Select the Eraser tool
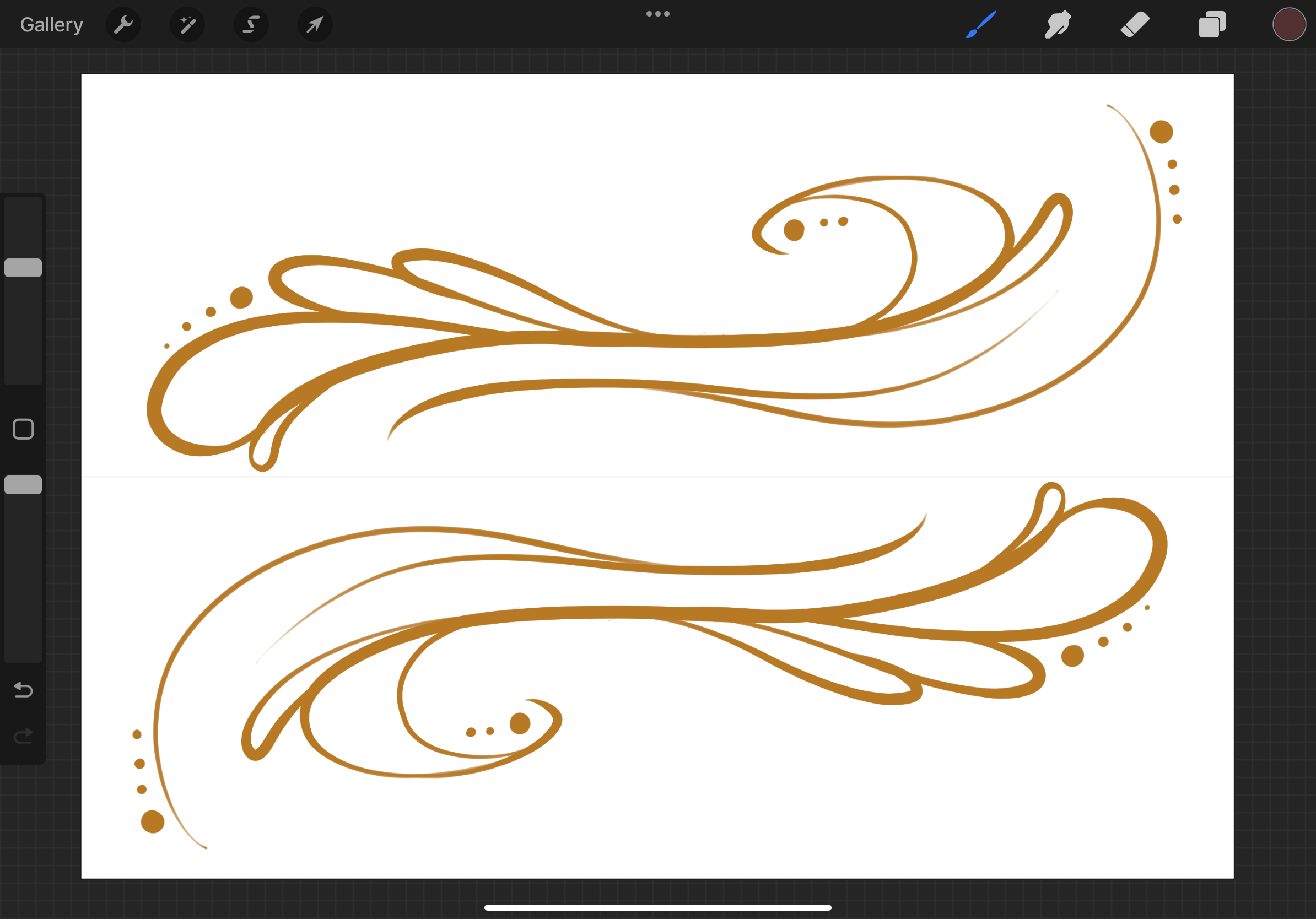 (1135, 25)
